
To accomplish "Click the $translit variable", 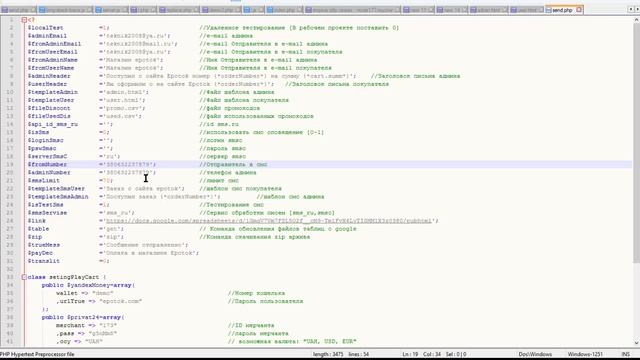I will [44, 261].
